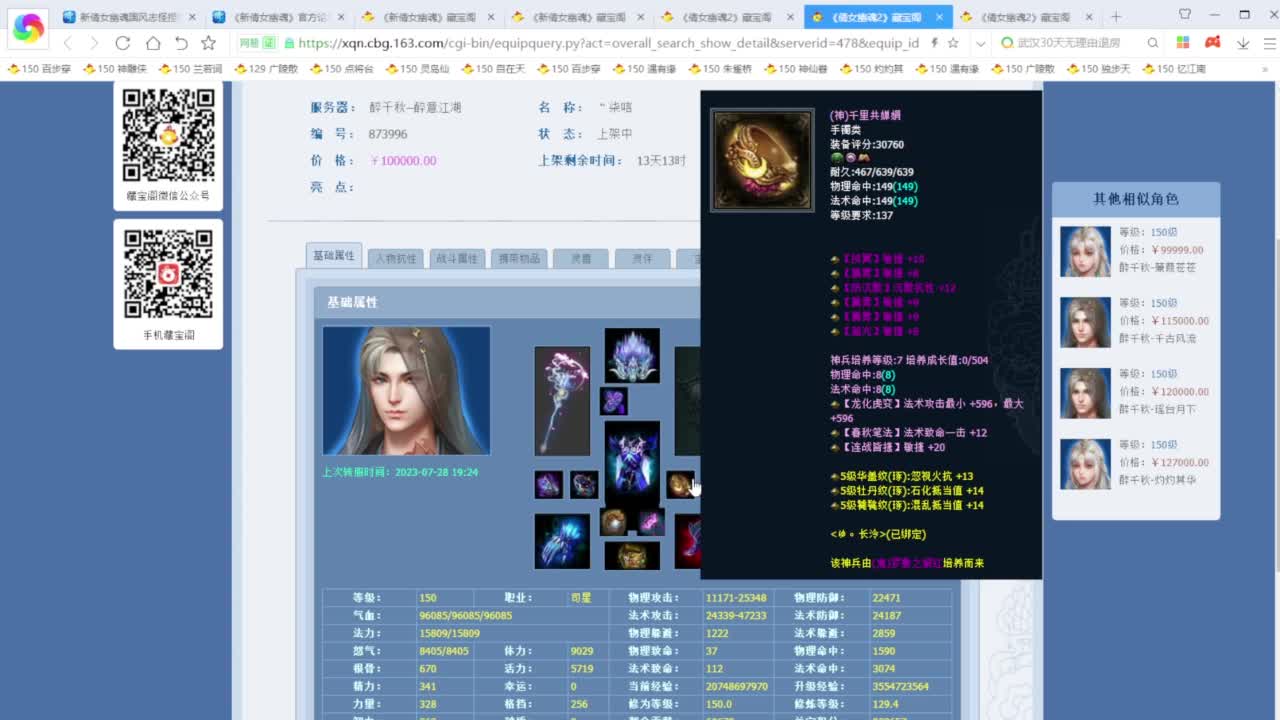Image resolution: width=1280 pixels, height=720 pixels.
Task: Open bookmark 150 灵岛仙
Action: click(417, 69)
